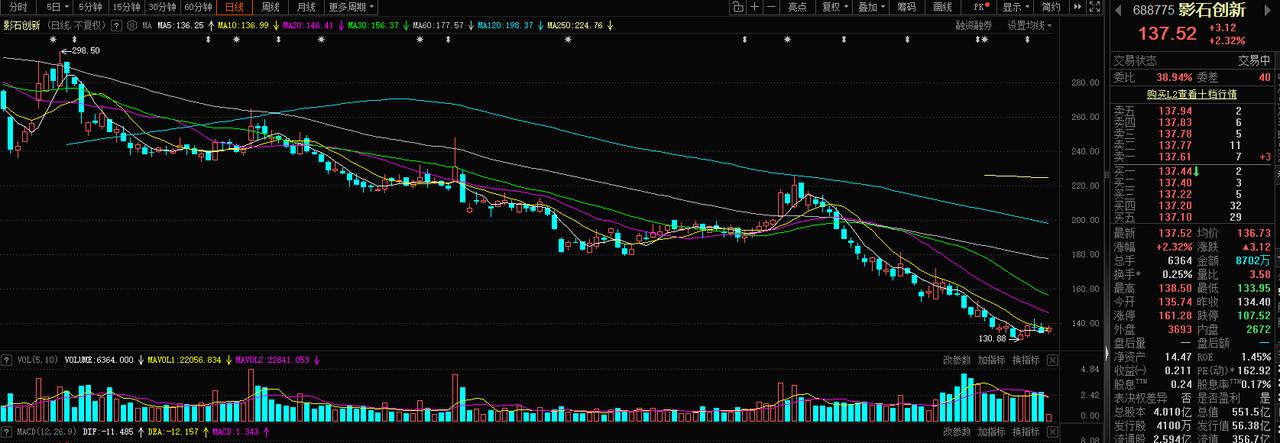Toggle the 画线 drawing tool
The image size is (1280, 443).
[x=942, y=7]
